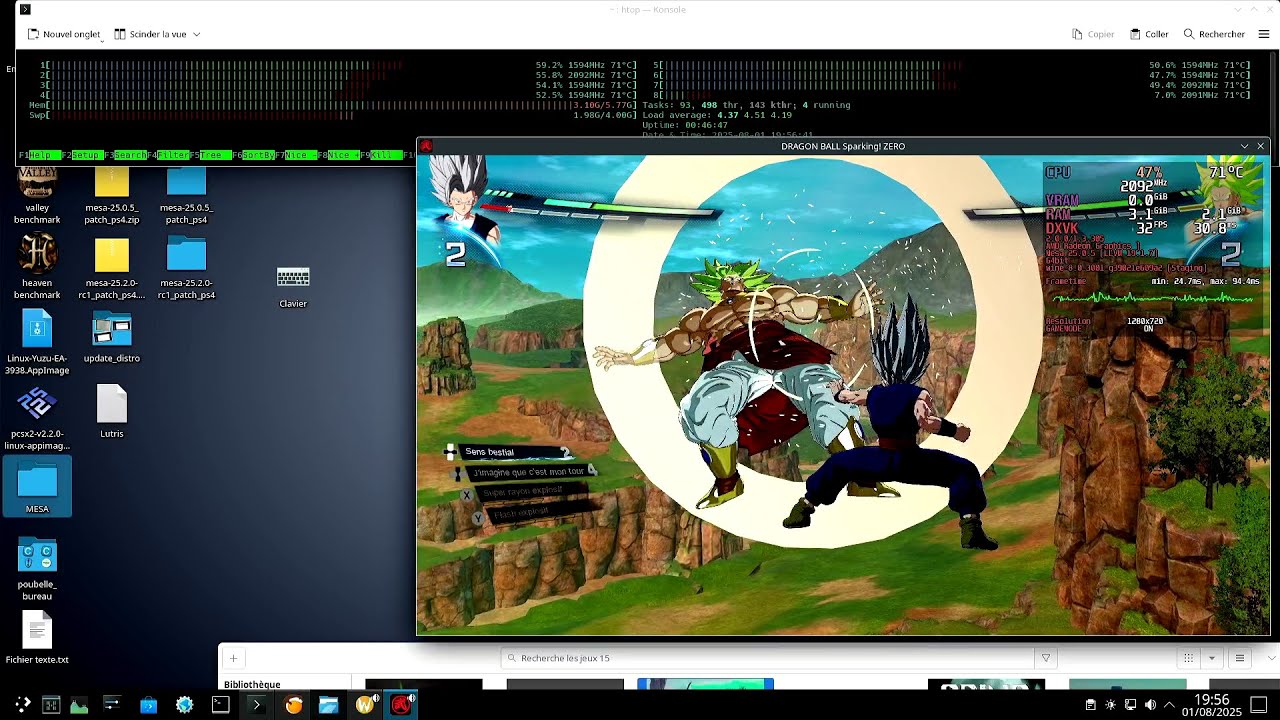
Task: Open the valley benchmark desktop icon
Action: point(37,196)
